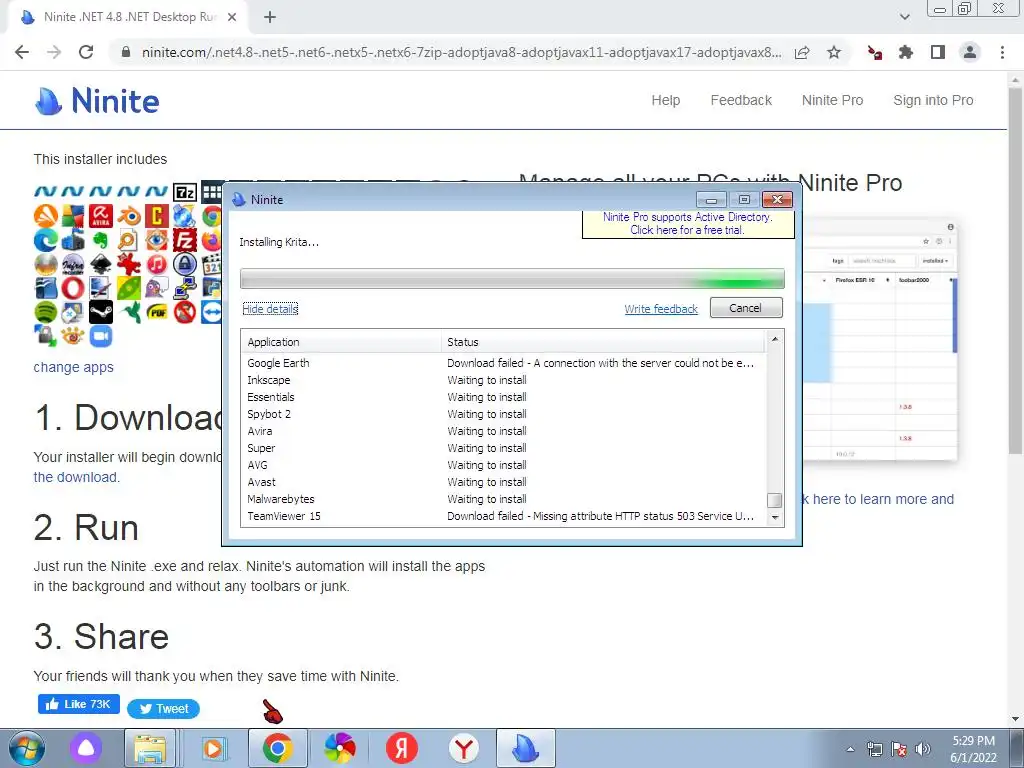Click the OpenOffice icon
Screen dimensions: 1024x768
(46, 288)
